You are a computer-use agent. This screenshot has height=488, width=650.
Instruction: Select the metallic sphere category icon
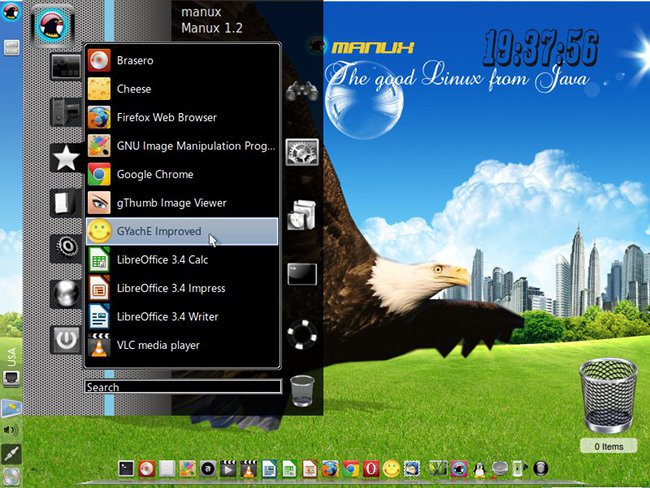point(65,294)
